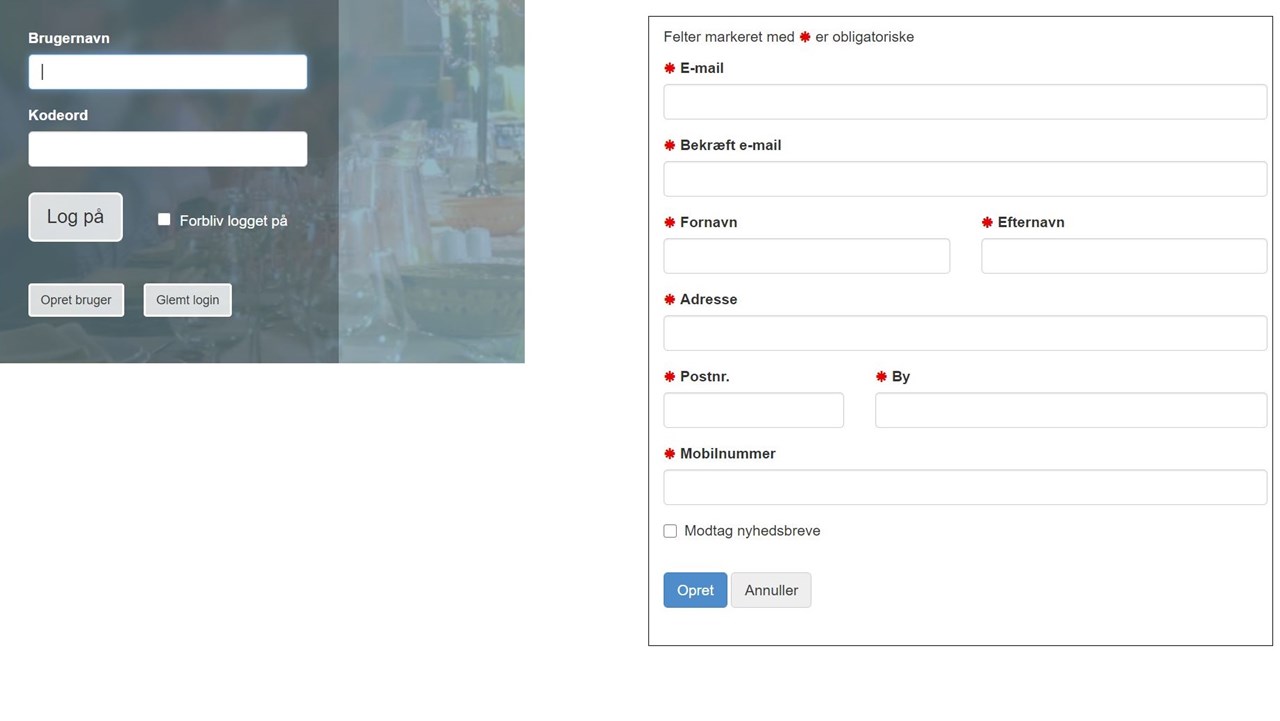Open the Opret bruger form
Viewport: 1280px width, 721px height.
pyautogui.click(x=76, y=300)
